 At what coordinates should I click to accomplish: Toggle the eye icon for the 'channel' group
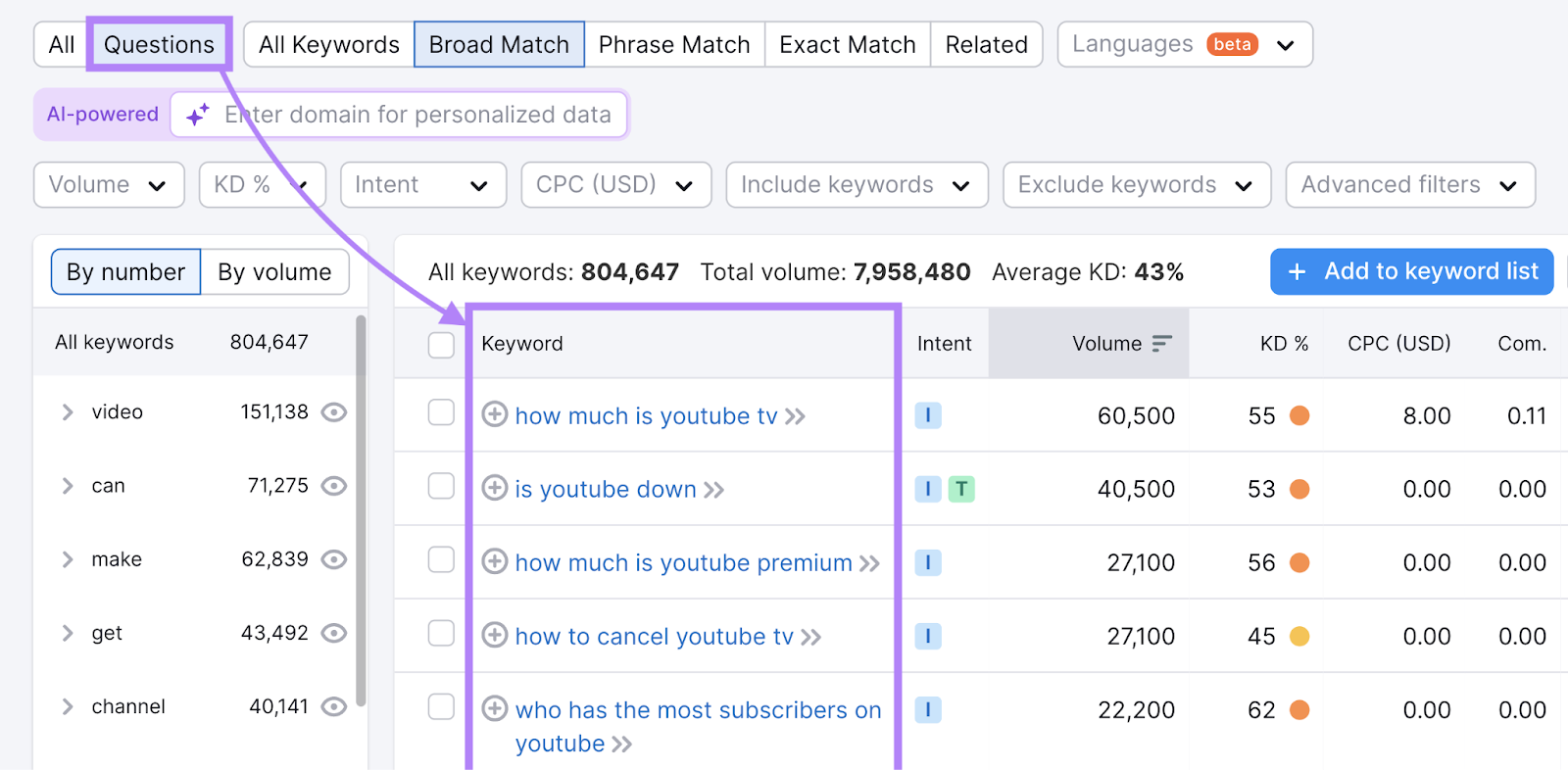pos(334,706)
